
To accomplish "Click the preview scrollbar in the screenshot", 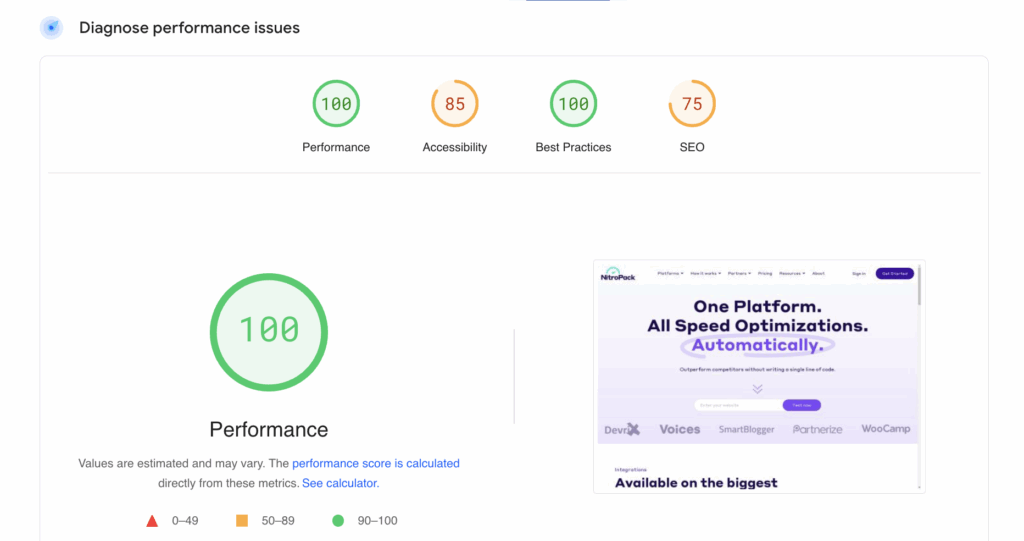I will [x=919, y=285].
